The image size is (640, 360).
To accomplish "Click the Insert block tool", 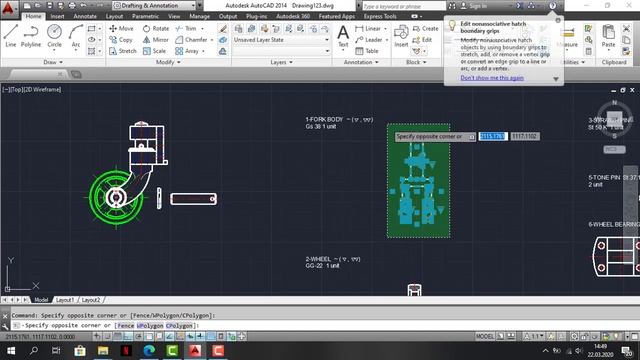I will tap(401, 36).
